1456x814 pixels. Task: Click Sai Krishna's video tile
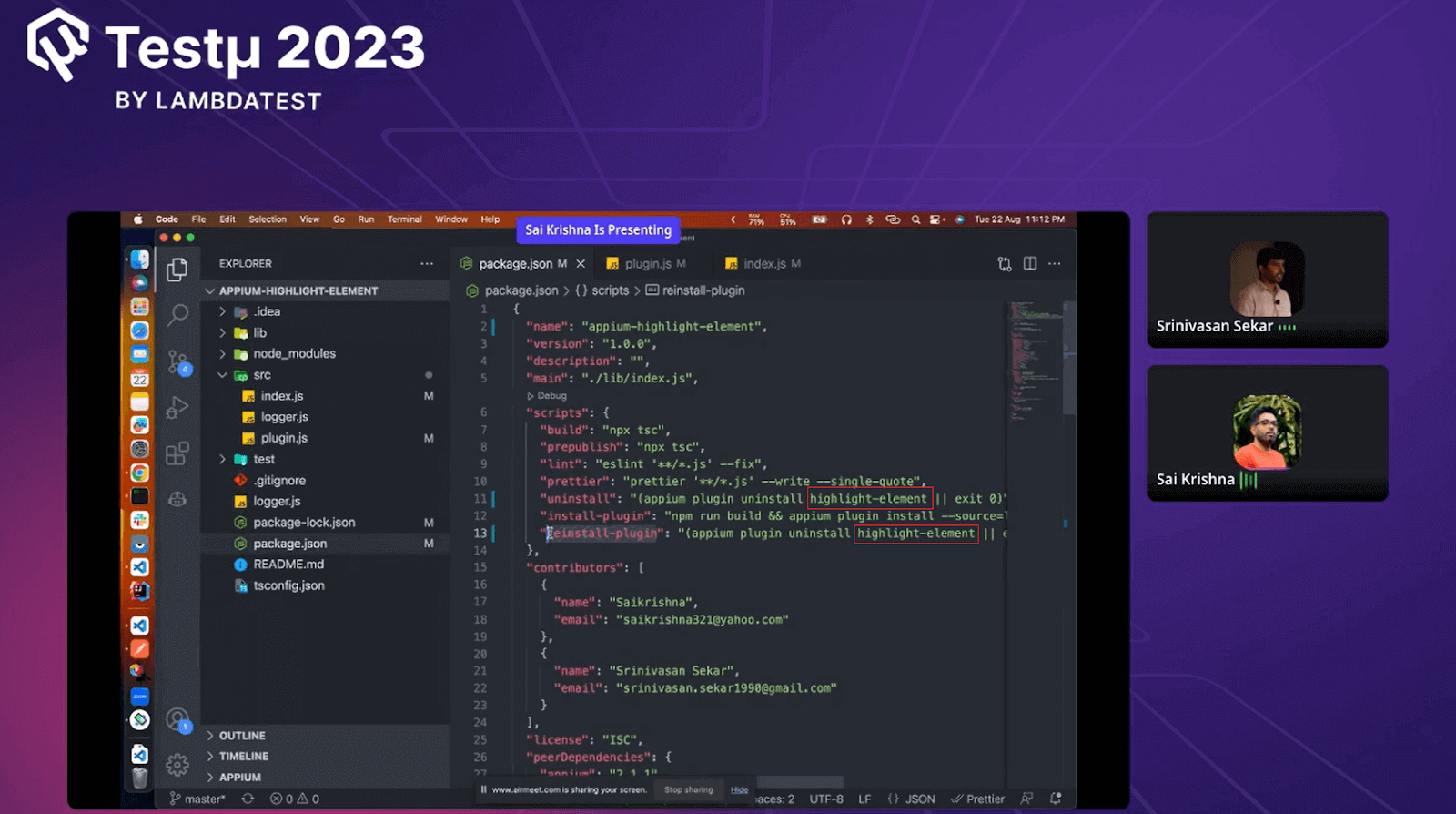1268,432
